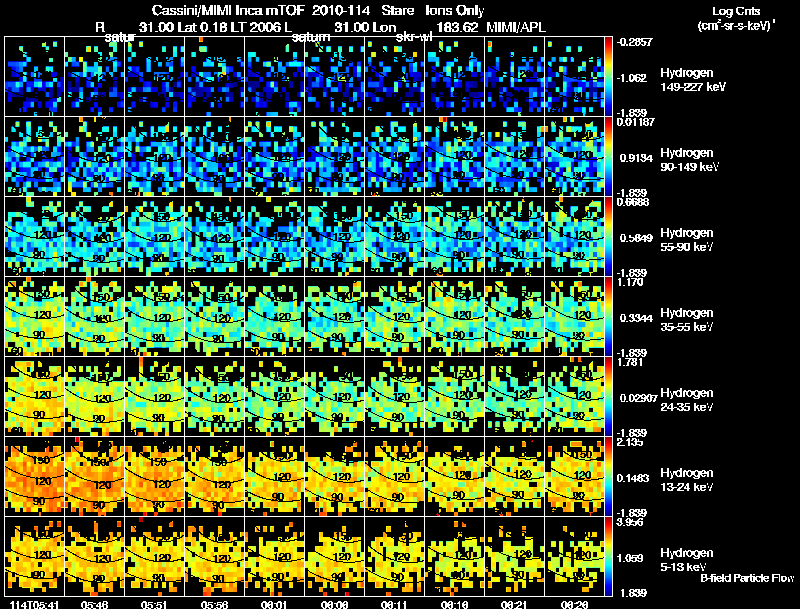The width and height of the screenshot is (800, 609).
Task: Select the colorbar value 0.01187
Action: 635,122
